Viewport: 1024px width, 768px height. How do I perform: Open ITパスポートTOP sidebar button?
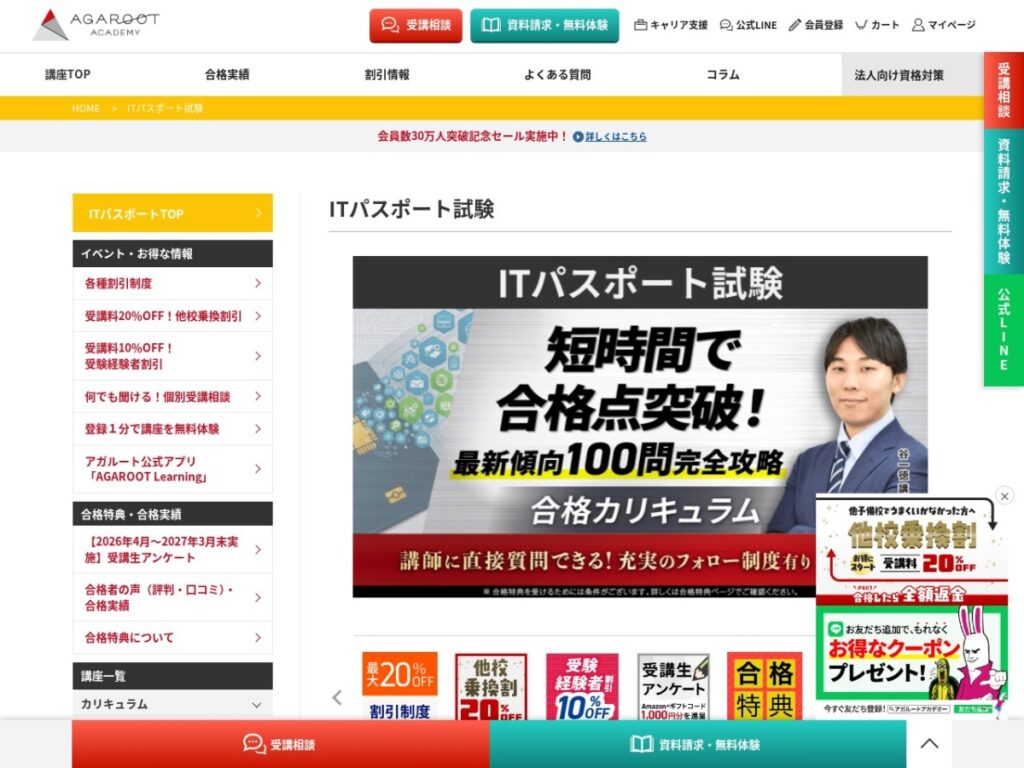[172, 213]
